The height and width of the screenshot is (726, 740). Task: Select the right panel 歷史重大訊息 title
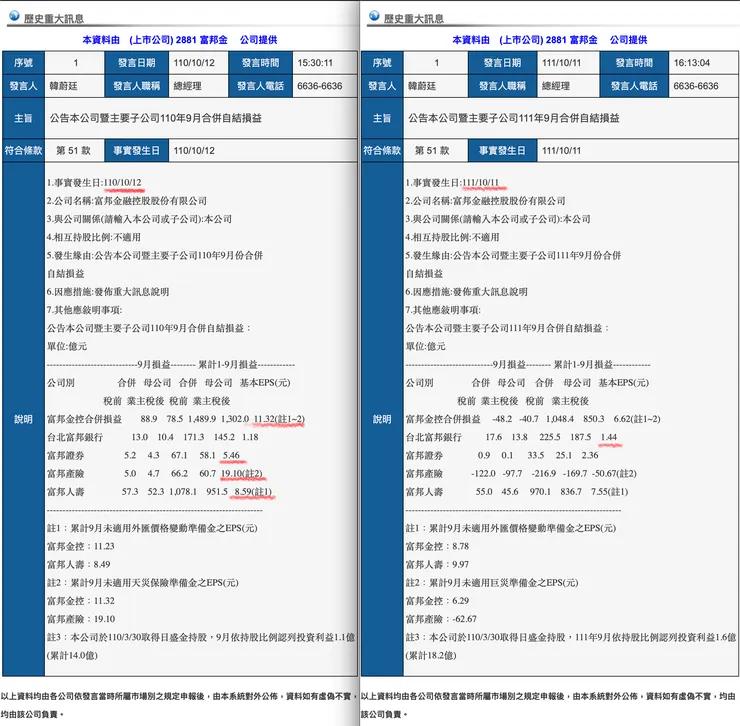tap(414, 19)
